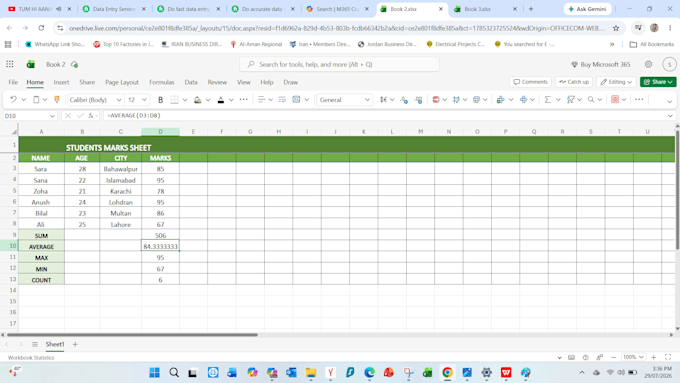
Task: Toggle Wrap Text
Action: coord(282,100)
